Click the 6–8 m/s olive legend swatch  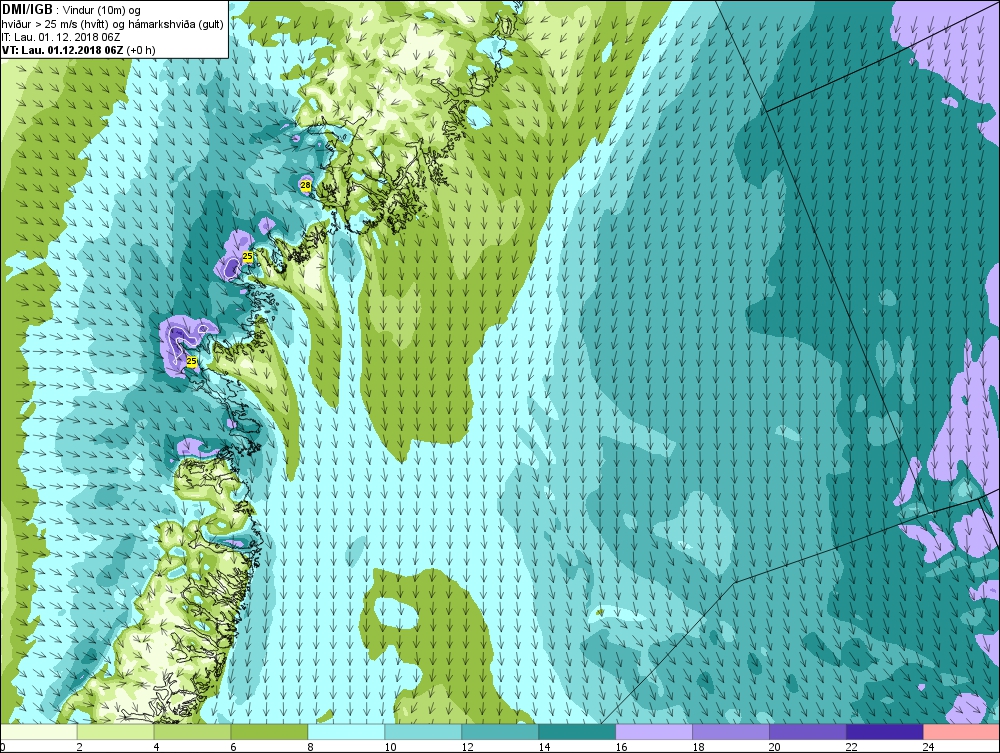(269, 732)
